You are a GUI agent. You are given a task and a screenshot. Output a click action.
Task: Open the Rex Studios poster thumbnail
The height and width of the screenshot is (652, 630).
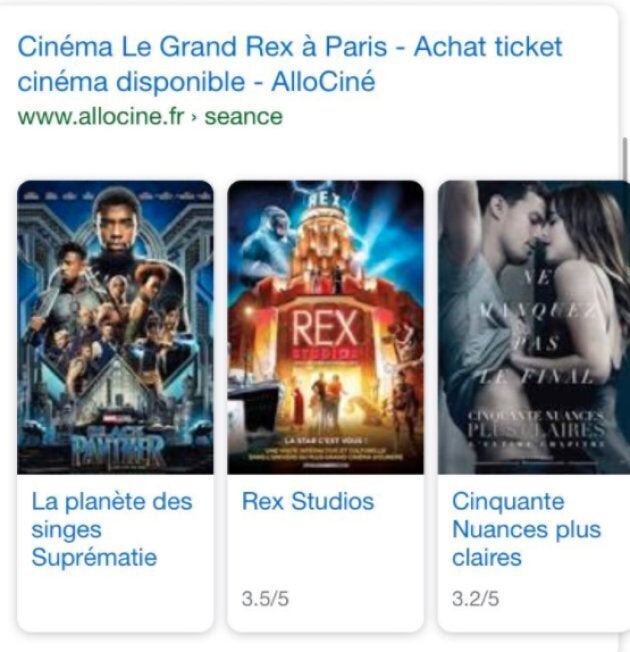coord(325,327)
